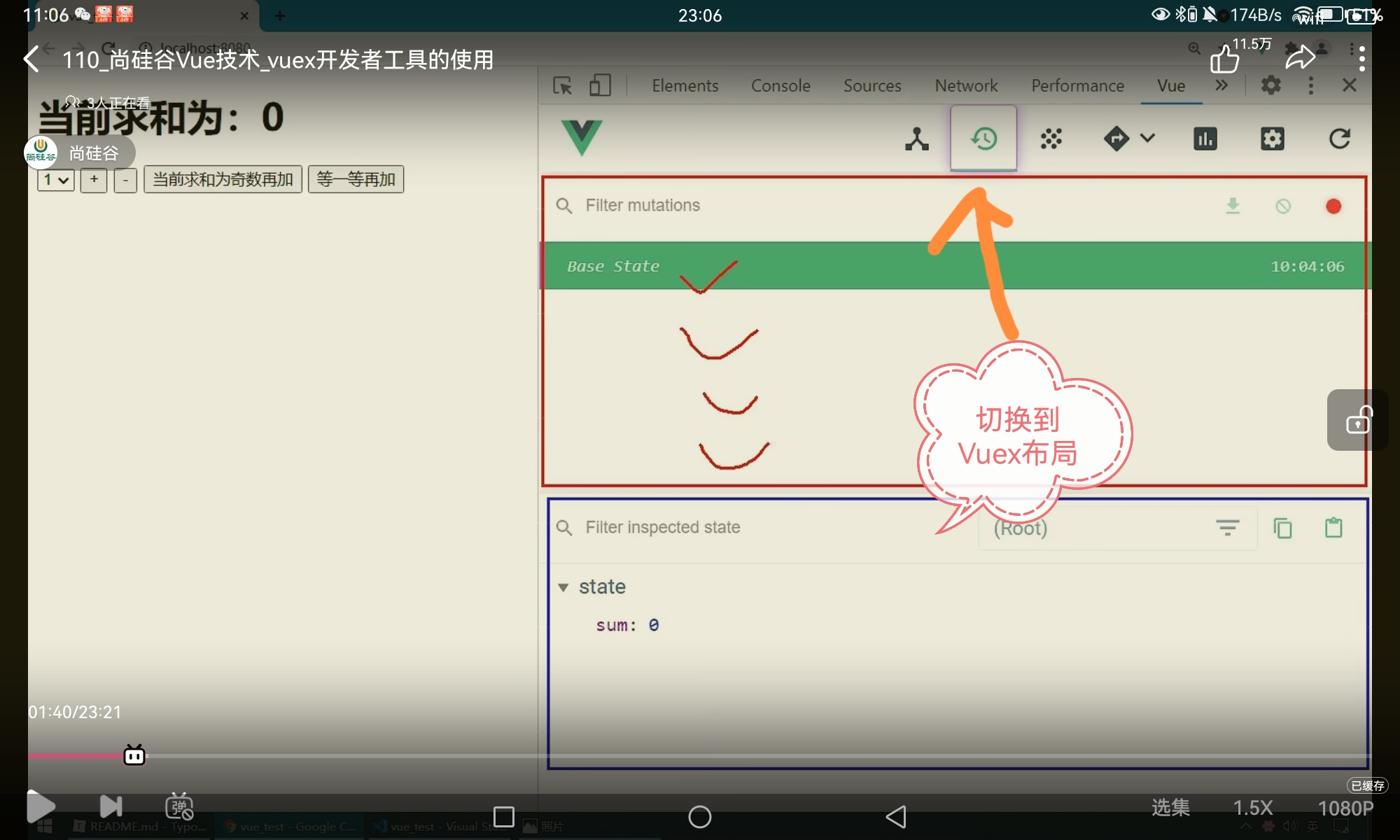Screen dimensions: 1400x840
Task: Click the 当前求和为奇数再加 button
Action: coord(223,180)
